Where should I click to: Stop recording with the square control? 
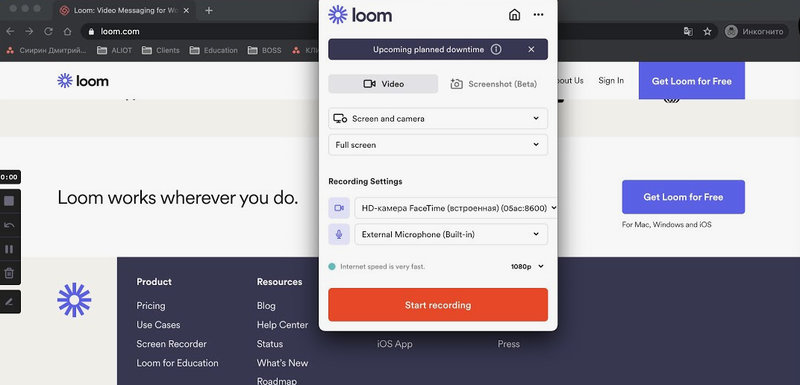[x=9, y=201]
